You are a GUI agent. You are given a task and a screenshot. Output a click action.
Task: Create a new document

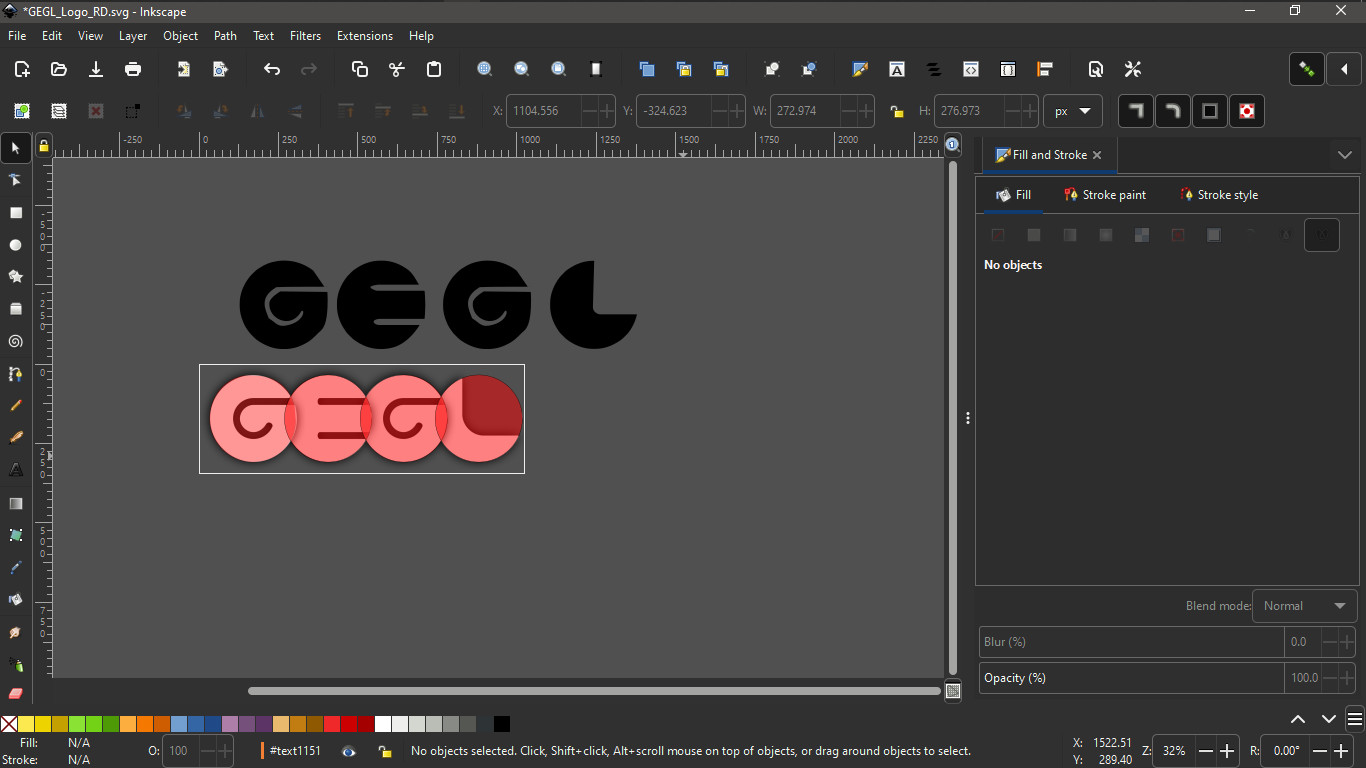pos(22,69)
